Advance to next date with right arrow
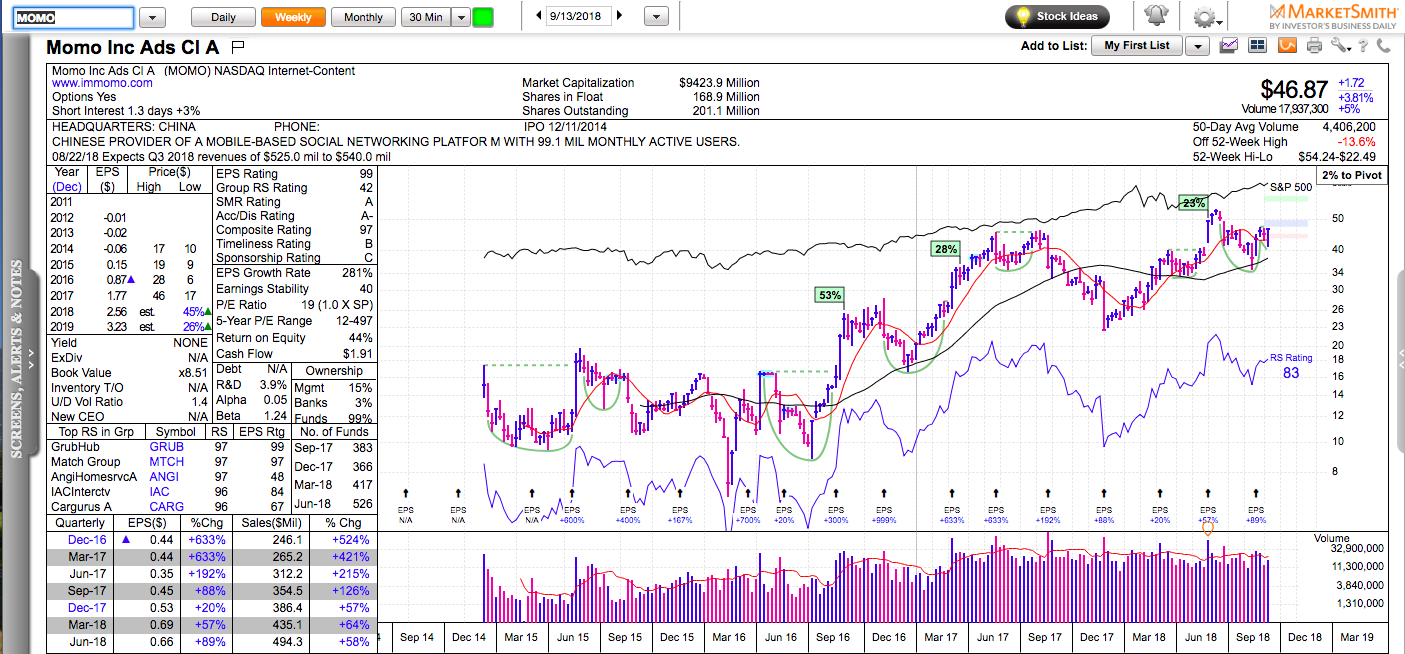The image size is (1405, 654). 619,16
